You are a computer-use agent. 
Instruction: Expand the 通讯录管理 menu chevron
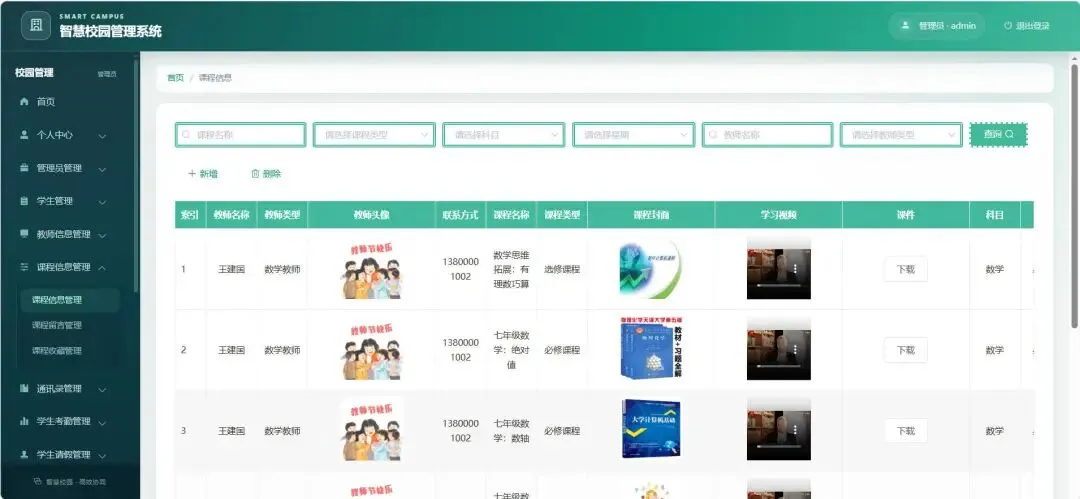point(102,389)
